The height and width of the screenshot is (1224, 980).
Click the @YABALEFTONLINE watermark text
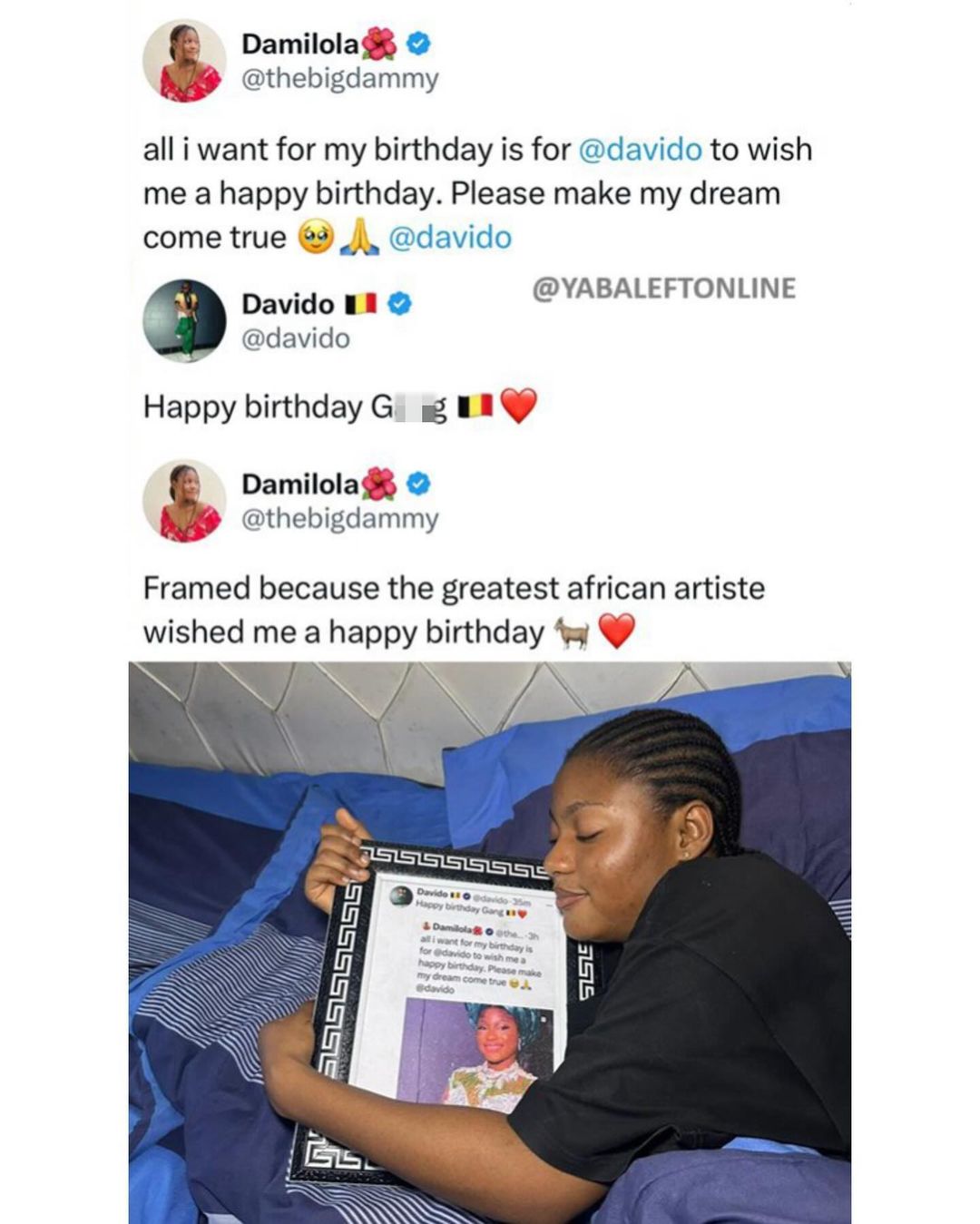click(x=663, y=289)
